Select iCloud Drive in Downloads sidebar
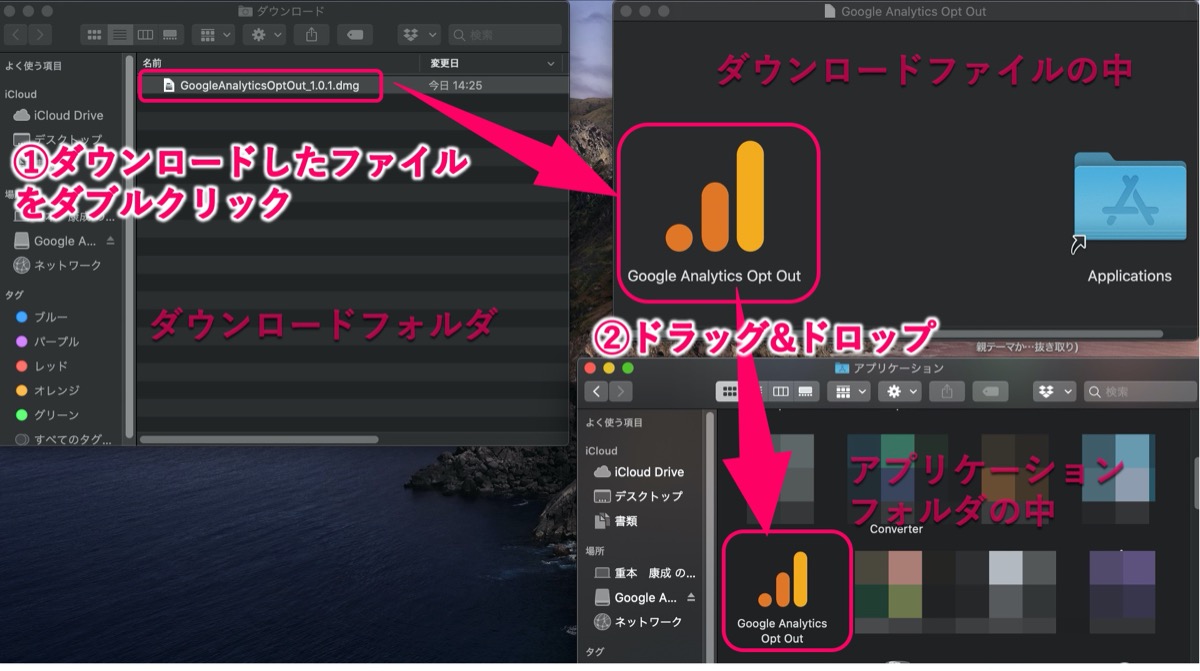 (59, 115)
